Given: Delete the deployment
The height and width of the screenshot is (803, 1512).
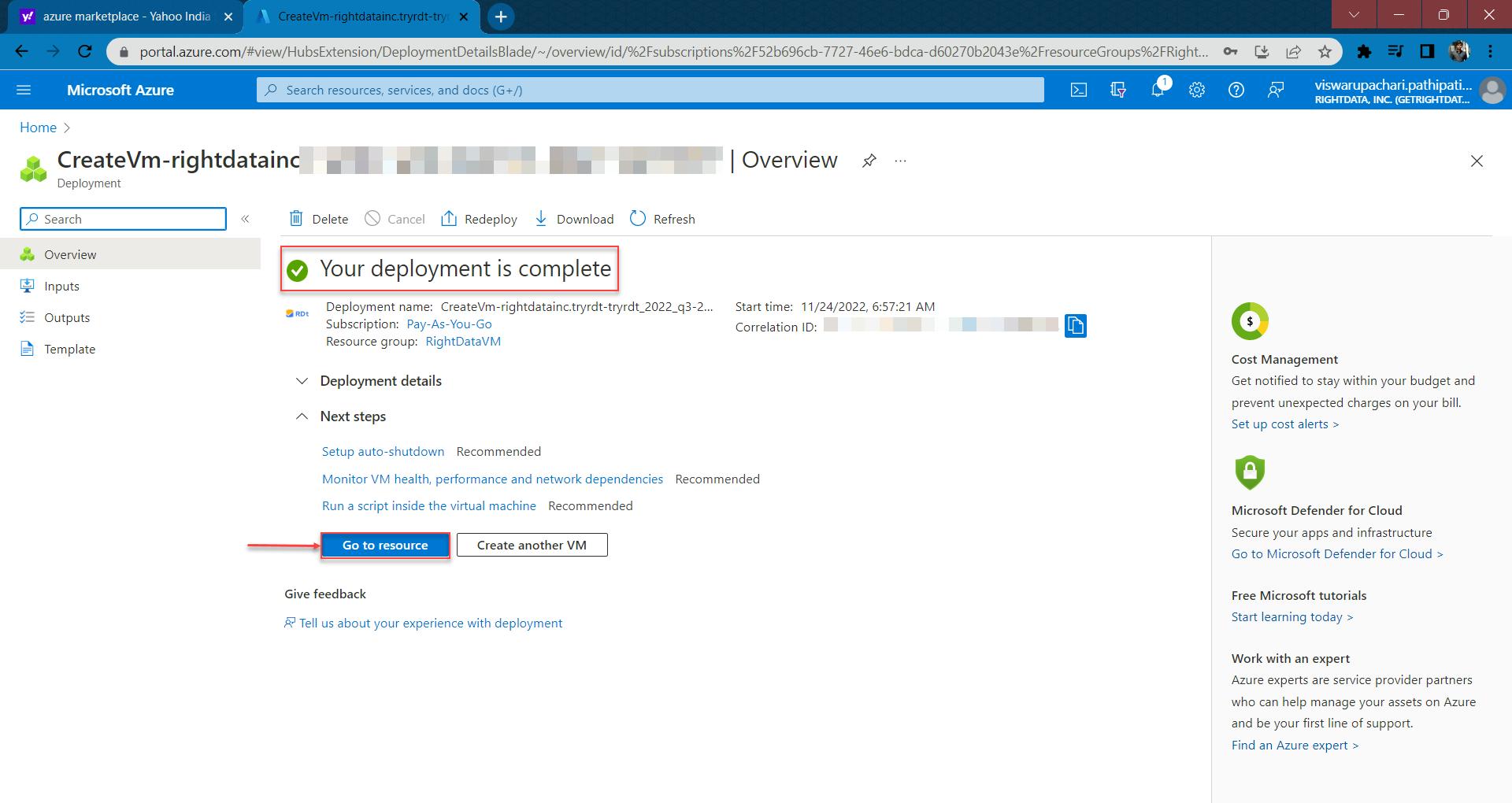Looking at the screenshot, I should click(318, 219).
